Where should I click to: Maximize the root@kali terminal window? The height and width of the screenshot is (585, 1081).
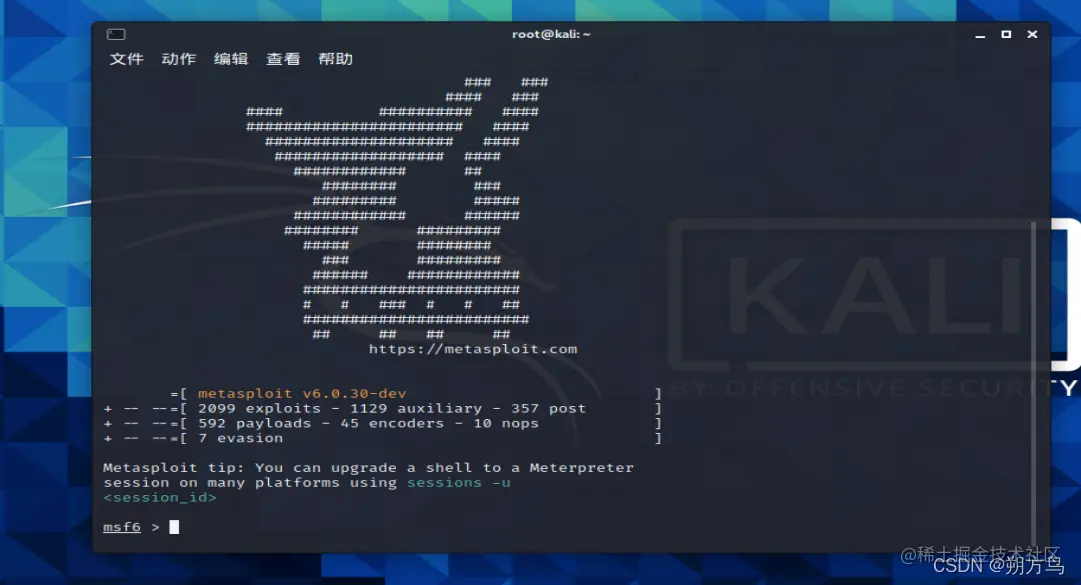pyautogui.click(x=1006, y=34)
